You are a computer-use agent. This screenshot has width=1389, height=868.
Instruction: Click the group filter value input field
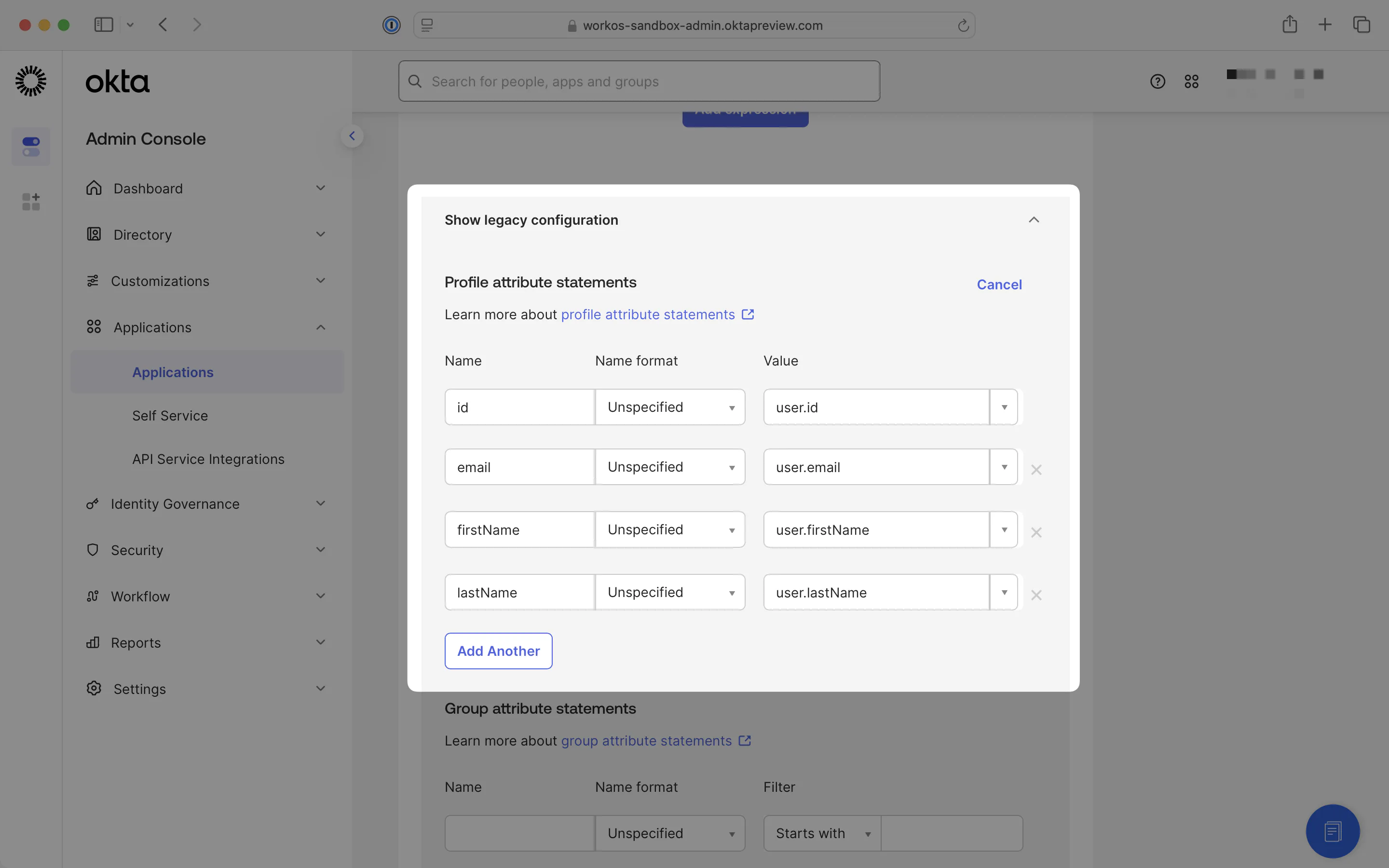click(x=952, y=833)
